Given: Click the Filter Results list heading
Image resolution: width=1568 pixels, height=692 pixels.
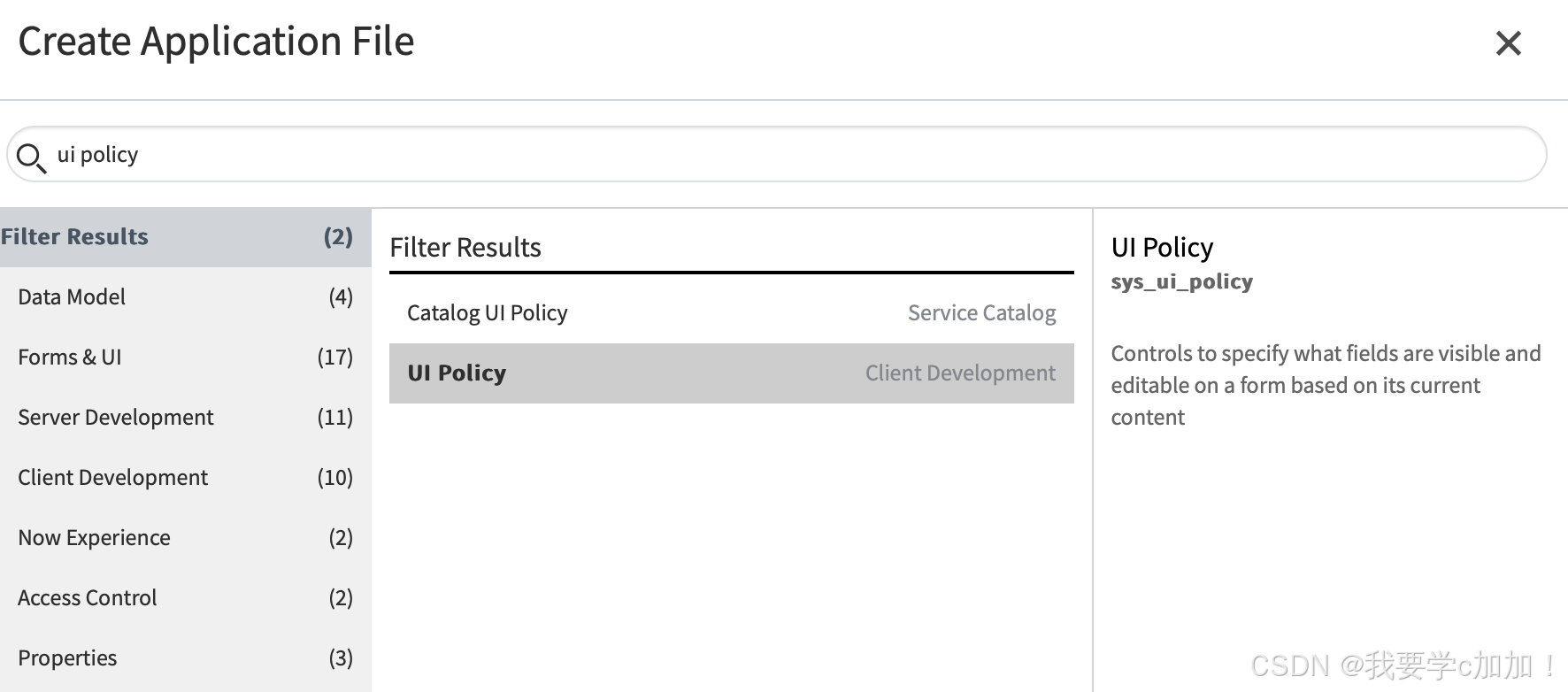Looking at the screenshot, I should tap(465, 248).
